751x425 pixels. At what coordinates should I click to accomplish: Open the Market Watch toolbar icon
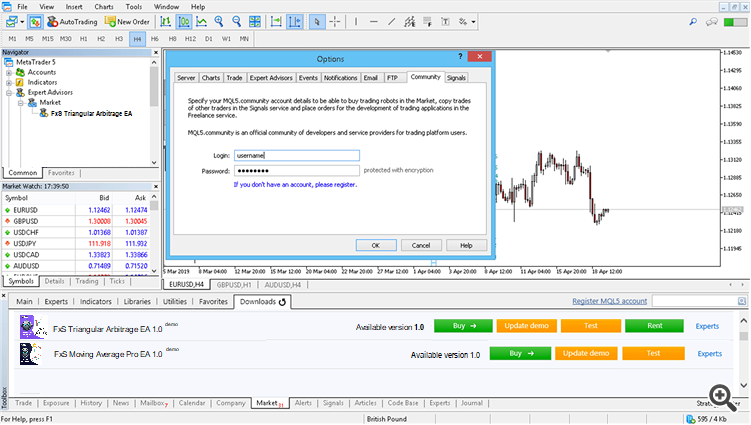[35, 22]
